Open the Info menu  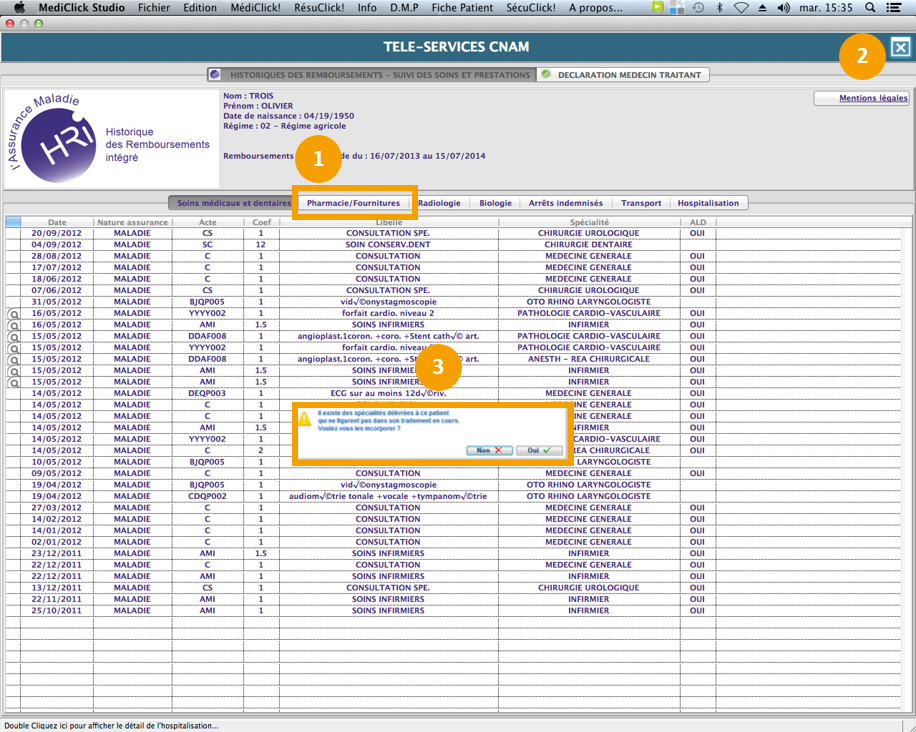click(367, 8)
